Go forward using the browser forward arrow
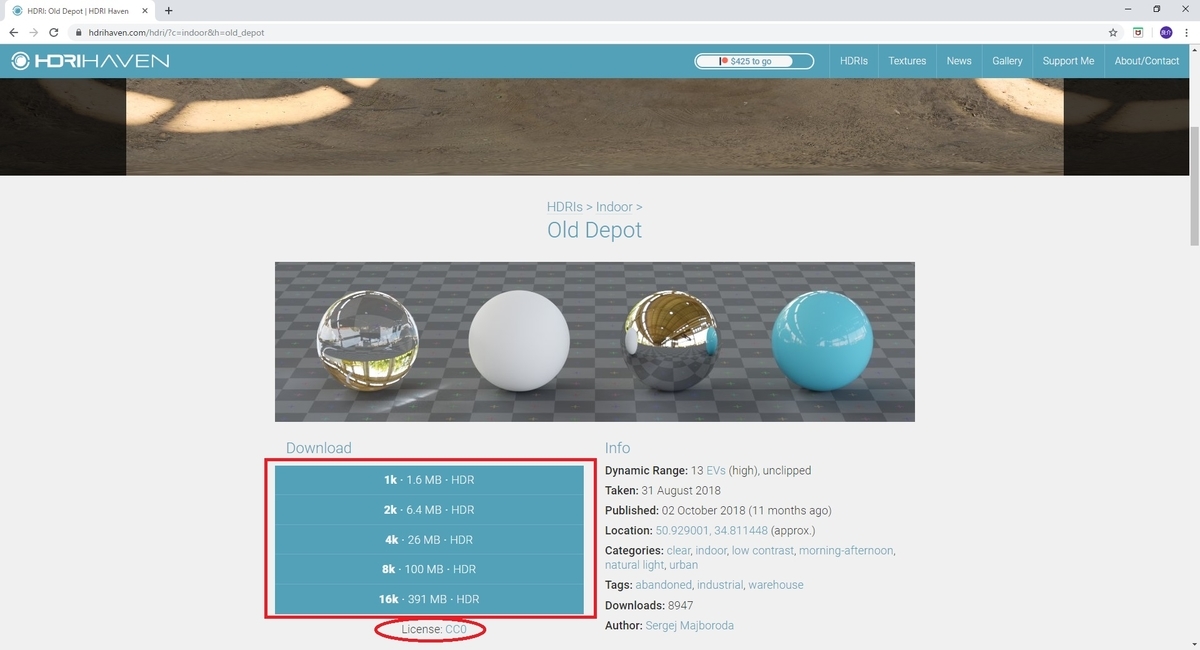 click(x=34, y=32)
